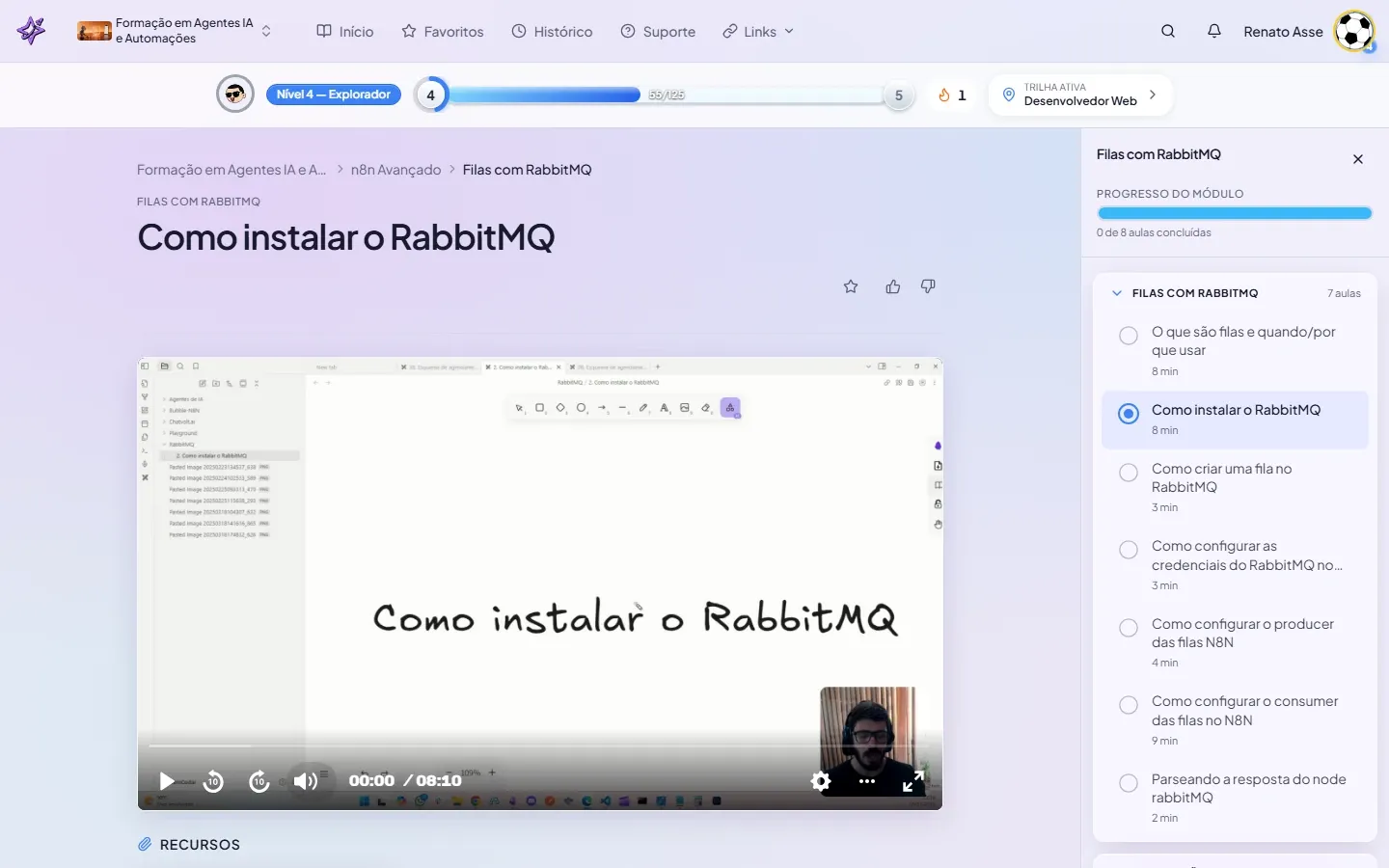Open Favoritos page
1389x868 pixels.
[x=443, y=31]
